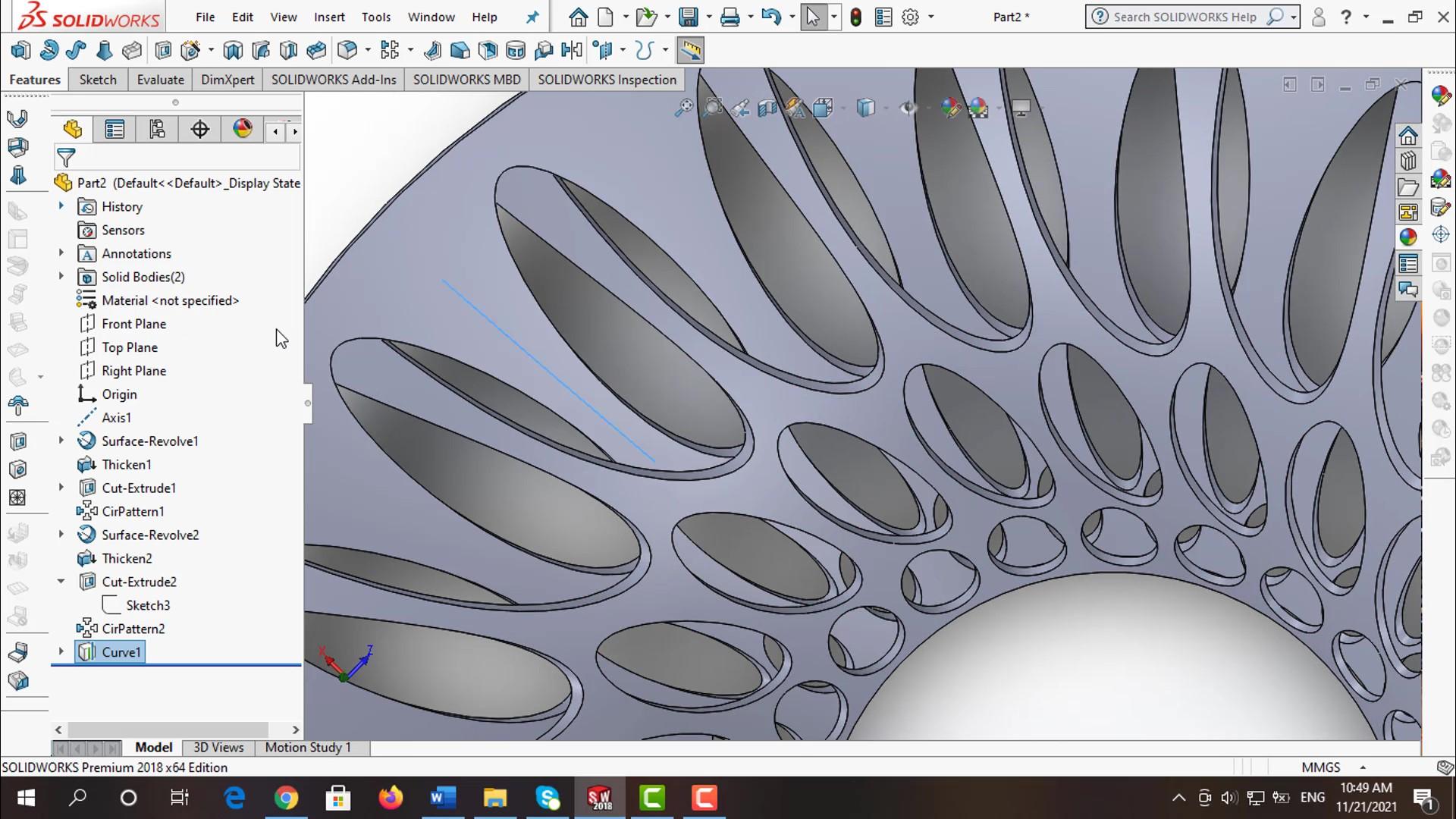Select the CirPattern2 feature
Viewport: 1456px width, 819px height.
133,629
